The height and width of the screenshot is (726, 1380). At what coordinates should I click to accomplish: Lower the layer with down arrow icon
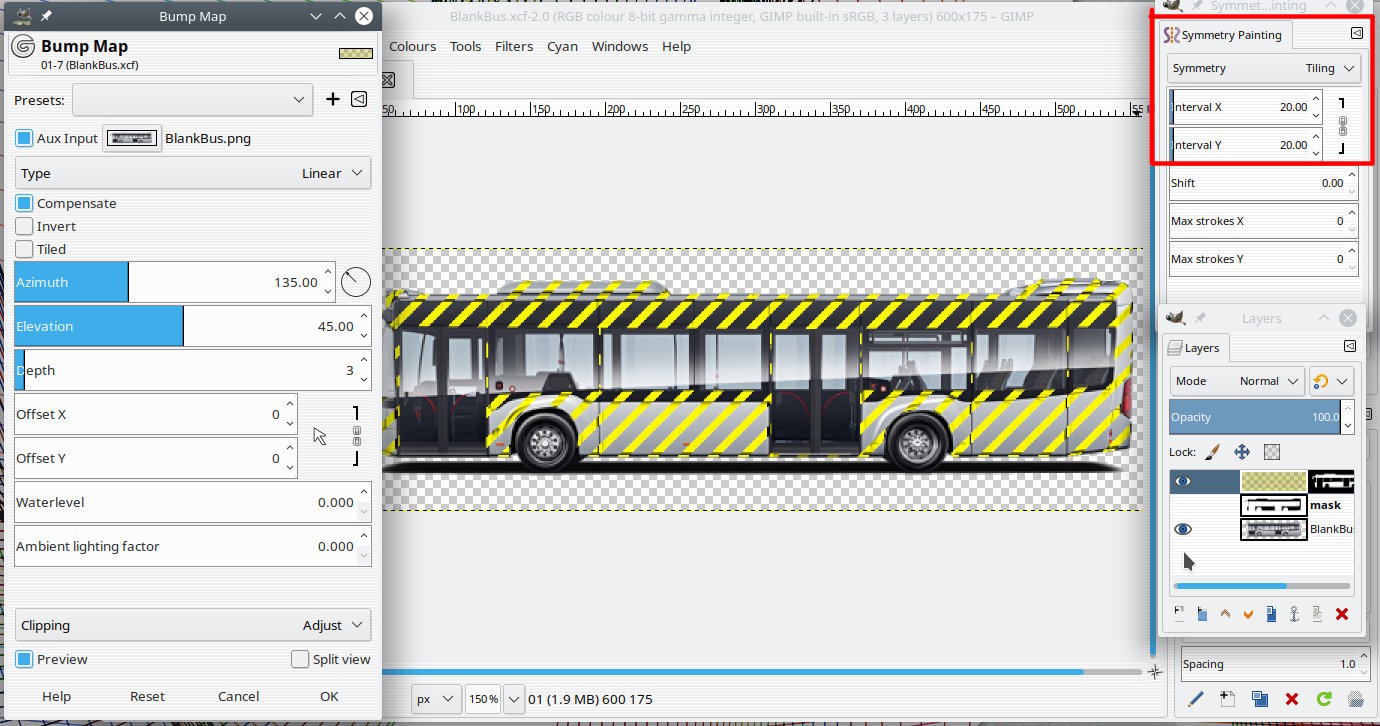(1248, 614)
